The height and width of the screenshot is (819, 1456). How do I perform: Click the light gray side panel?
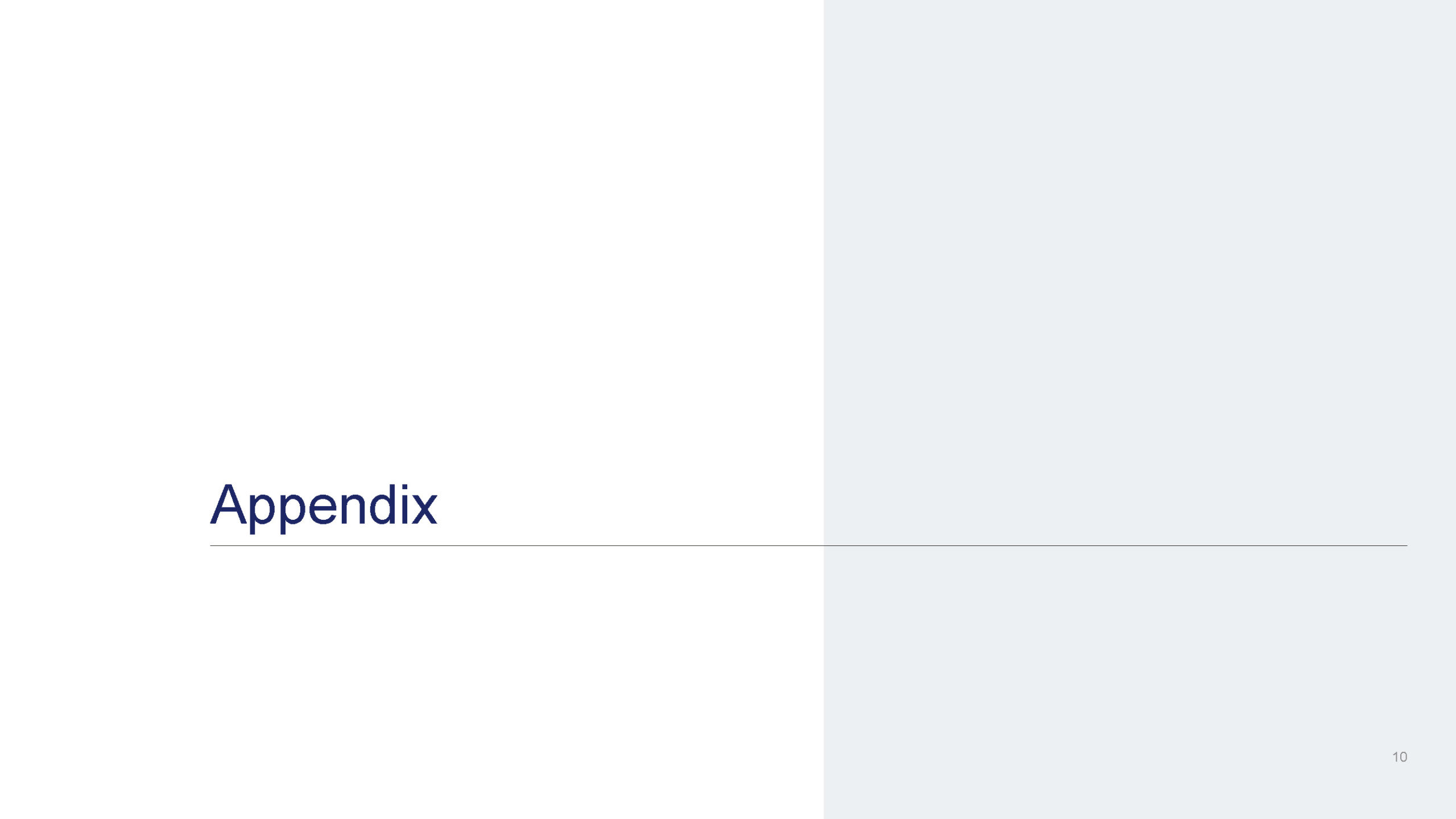(x=1140, y=409)
